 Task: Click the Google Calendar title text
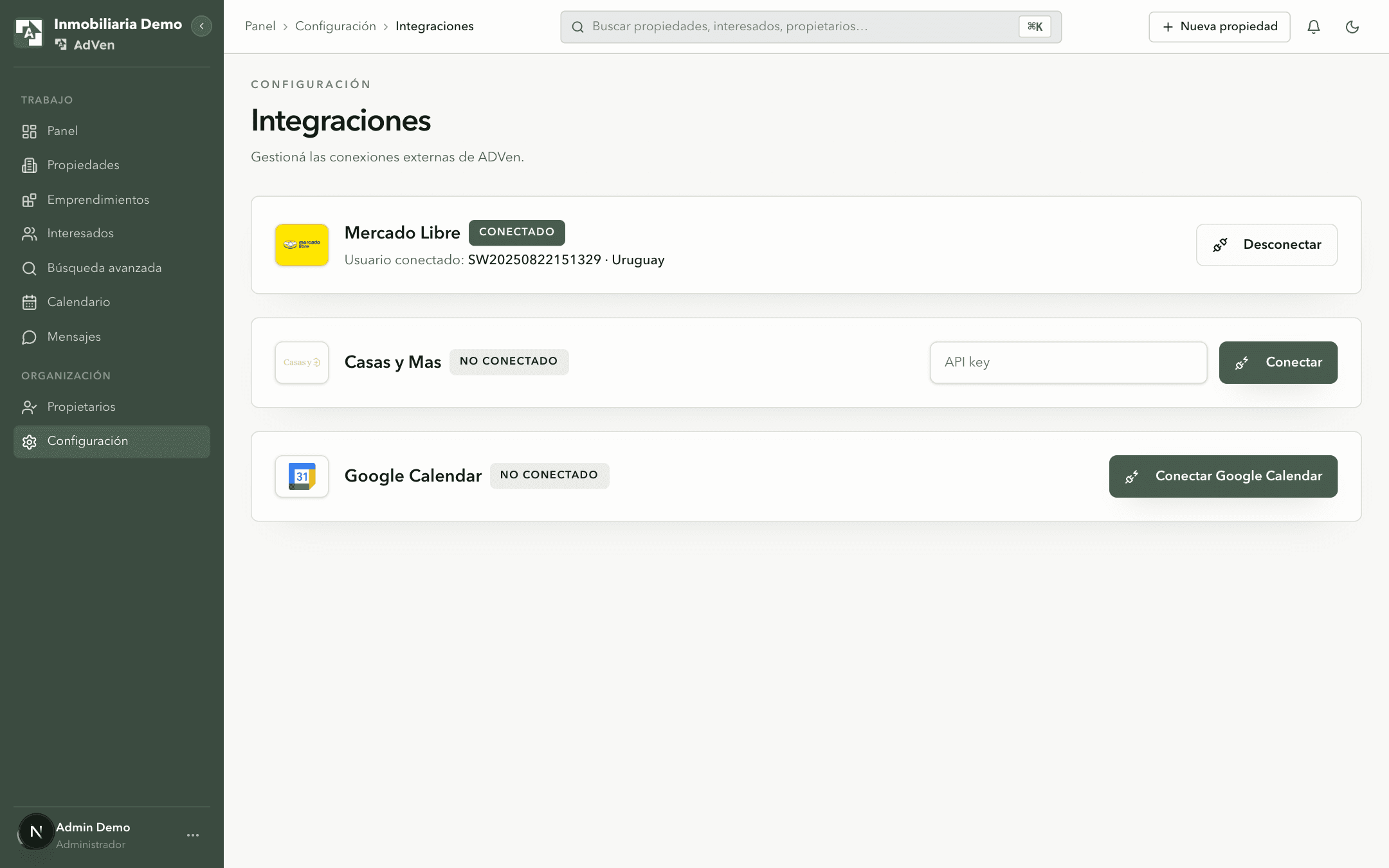[x=413, y=476]
